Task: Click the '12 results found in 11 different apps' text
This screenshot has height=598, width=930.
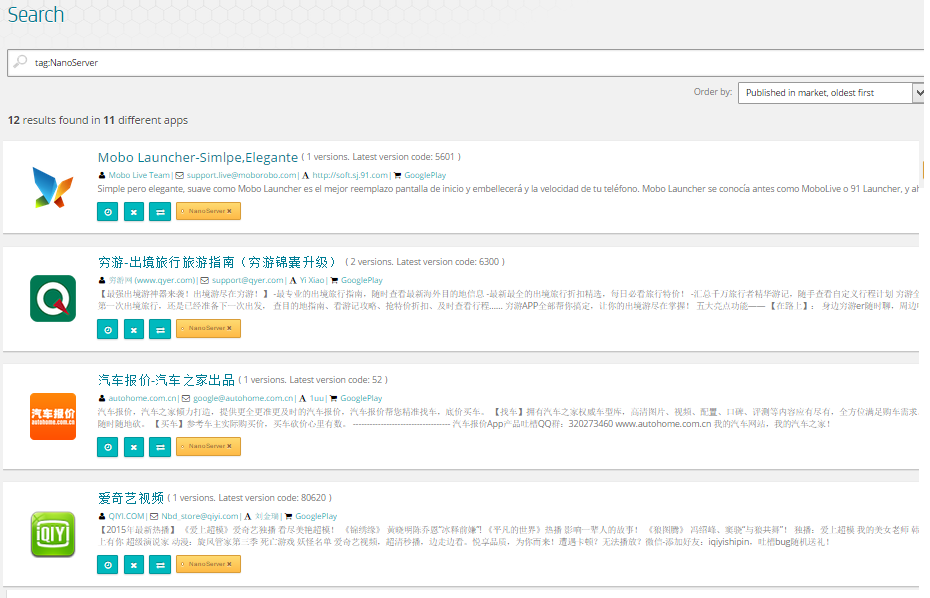Action: [x=98, y=120]
